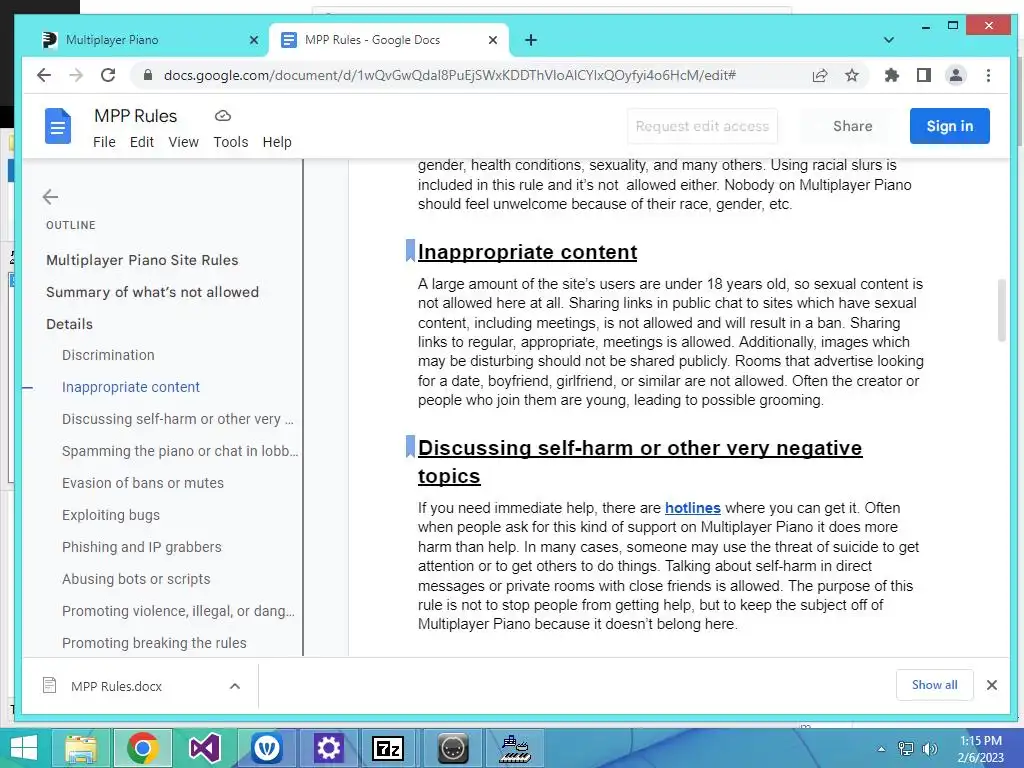
Task: Click the volume speaker tray icon
Action: click(929, 749)
